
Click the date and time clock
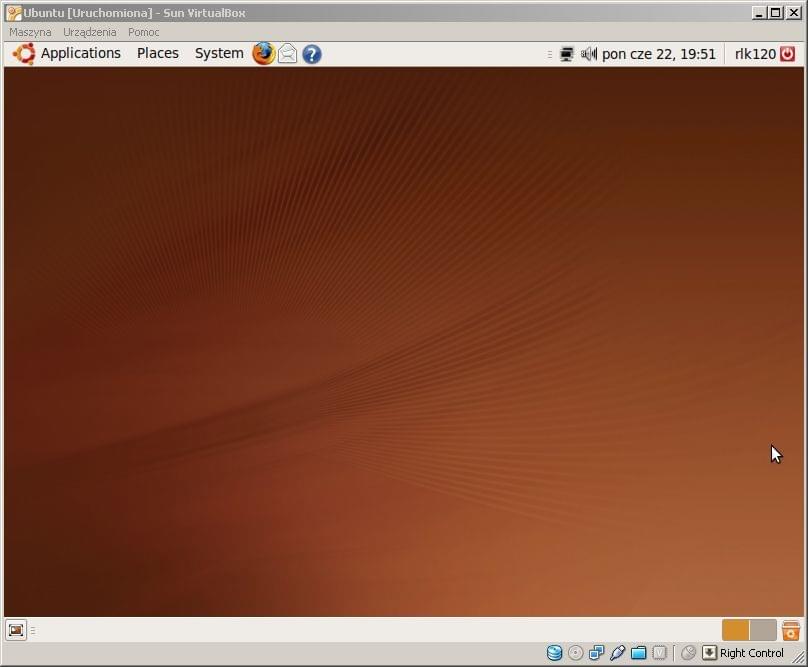(659, 54)
